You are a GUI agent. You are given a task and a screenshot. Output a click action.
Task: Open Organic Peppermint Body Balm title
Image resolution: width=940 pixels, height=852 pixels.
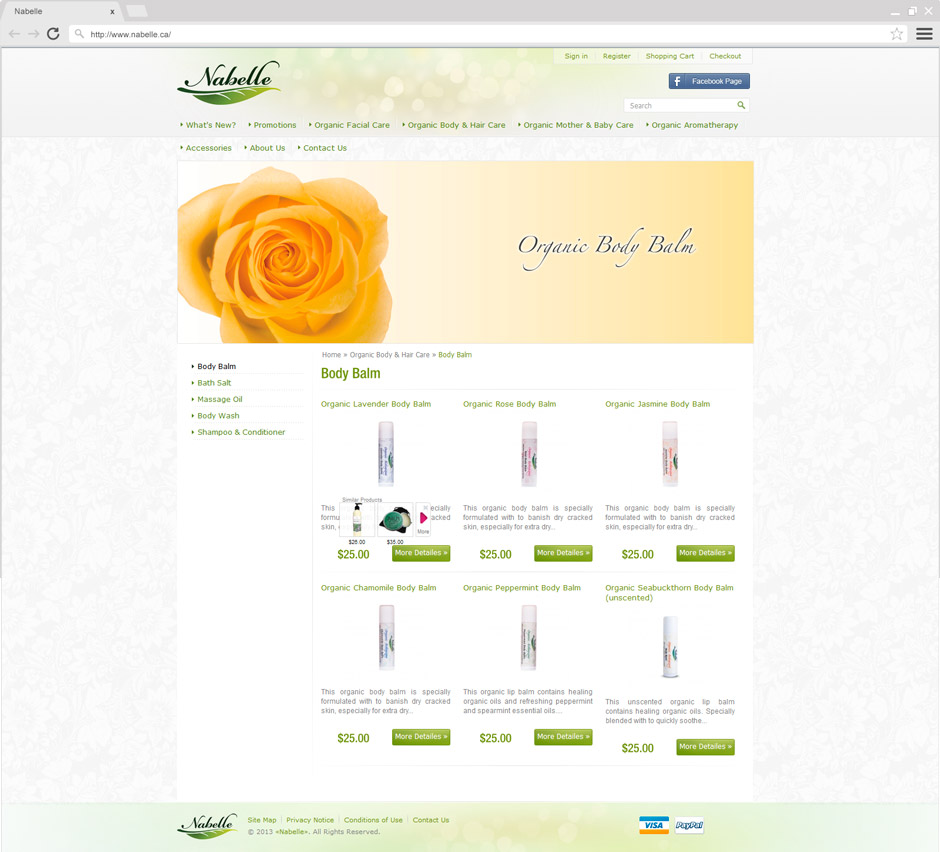click(522, 588)
